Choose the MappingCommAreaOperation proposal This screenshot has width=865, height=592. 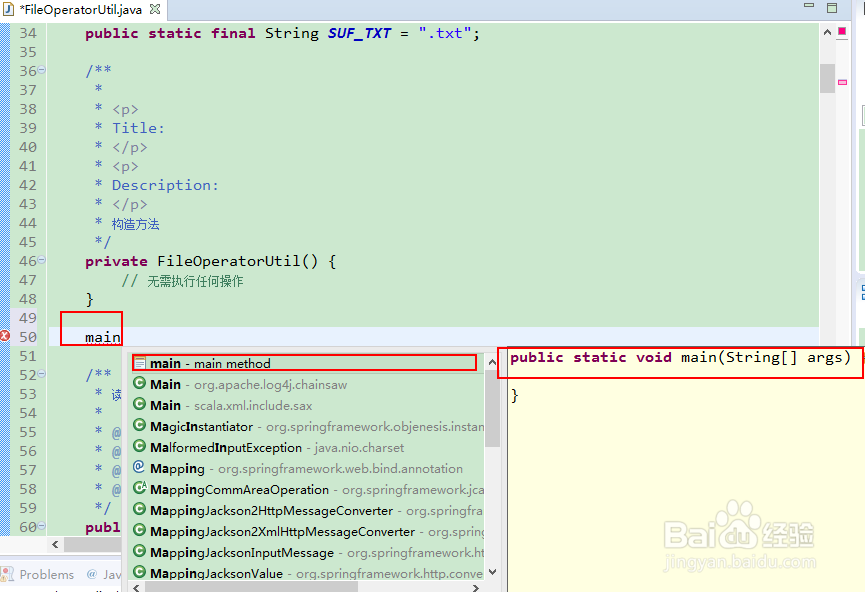pos(308,489)
